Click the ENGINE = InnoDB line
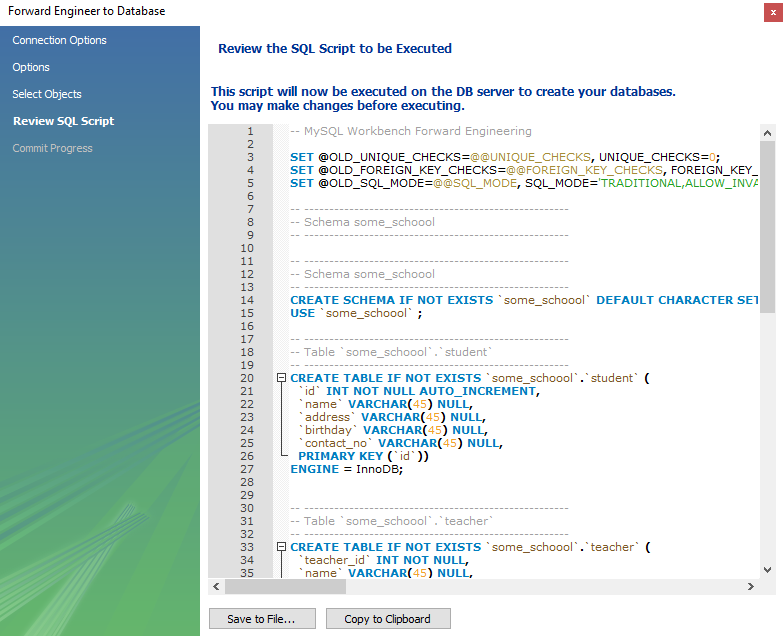 pyautogui.click(x=346, y=469)
